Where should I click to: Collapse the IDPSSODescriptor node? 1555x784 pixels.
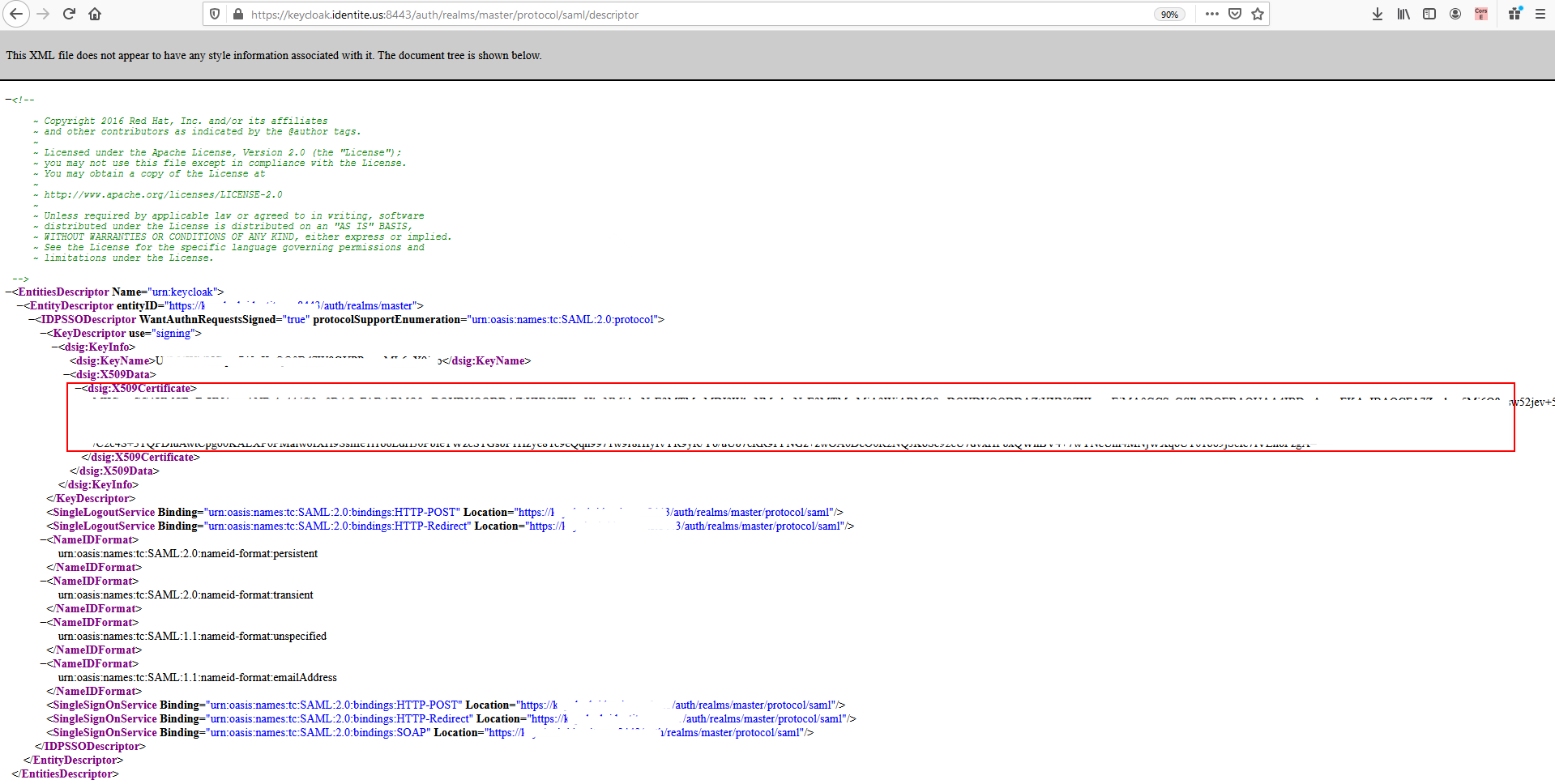click(32, 320)
